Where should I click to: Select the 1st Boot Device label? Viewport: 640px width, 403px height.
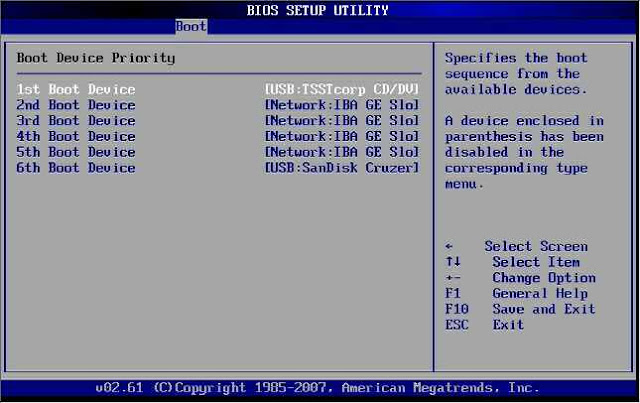point(76,89)
